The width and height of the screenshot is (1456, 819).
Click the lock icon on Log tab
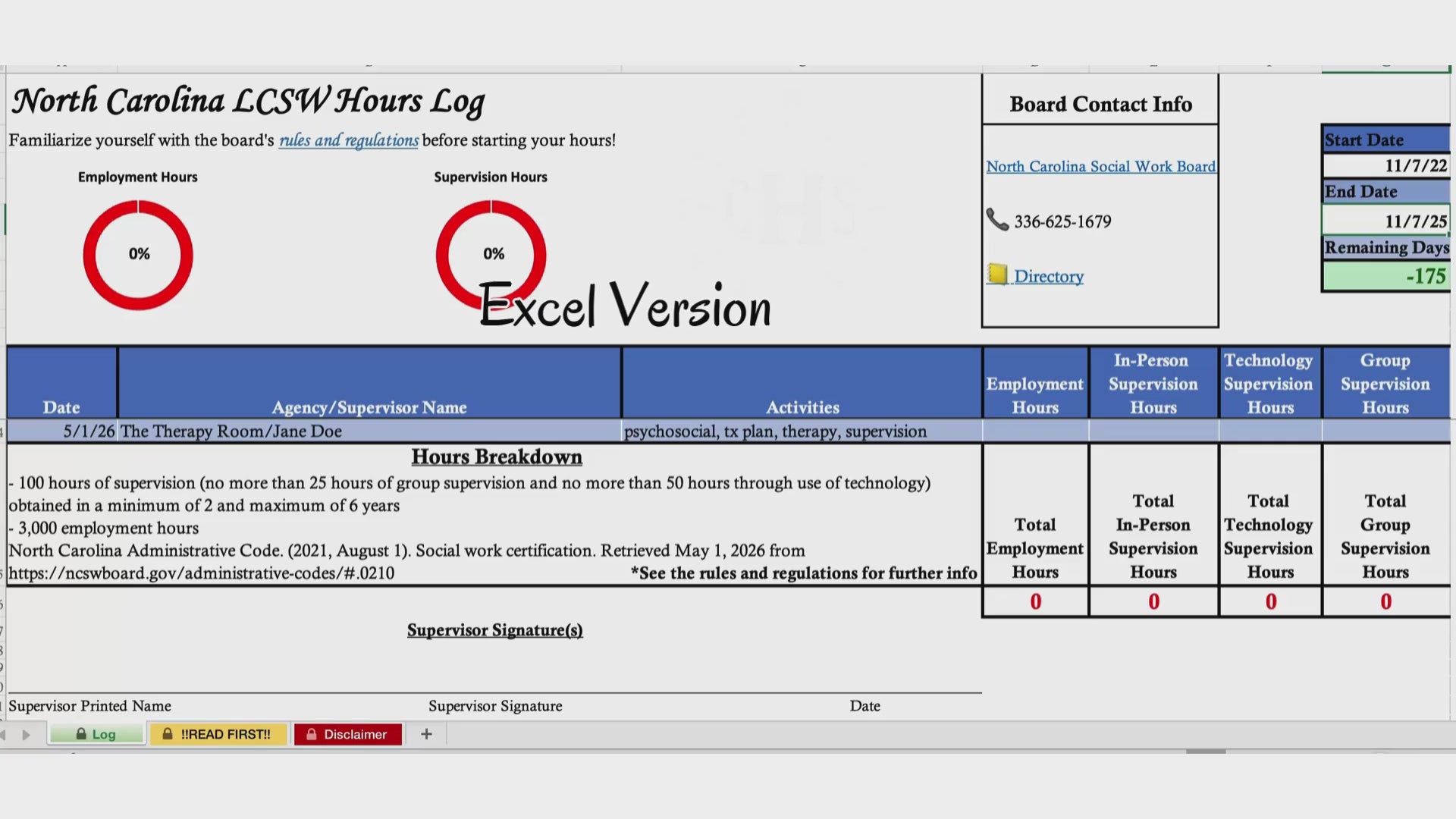pyautogui.click(x=81, y=734)
